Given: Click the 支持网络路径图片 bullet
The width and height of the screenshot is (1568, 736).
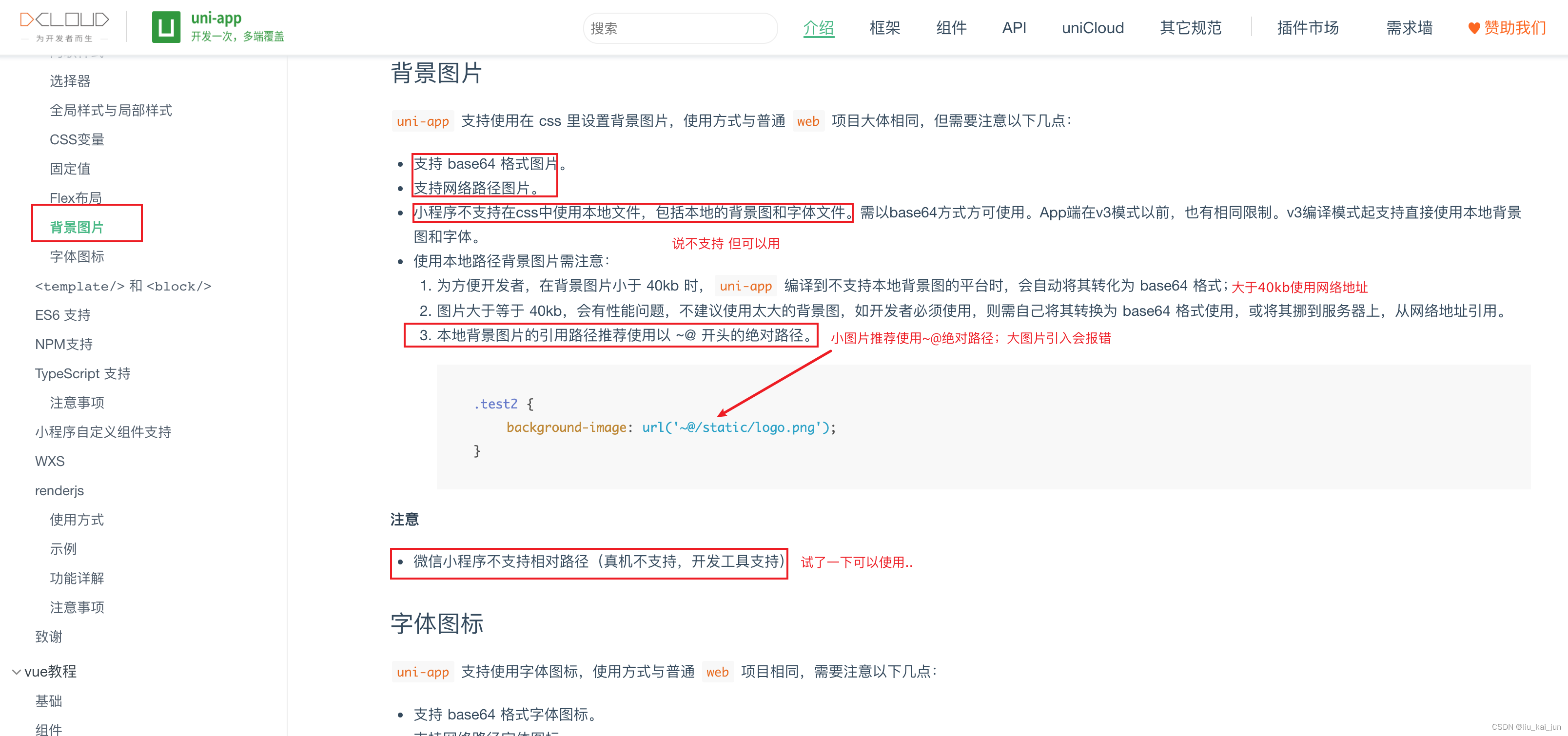Looking at the screenshot, I should point(476,188).
